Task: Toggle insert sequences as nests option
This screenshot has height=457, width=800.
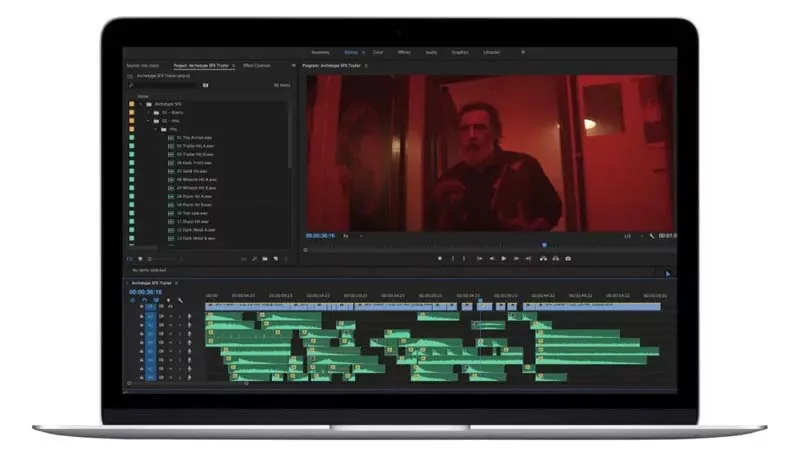Action: pos(133,300)
